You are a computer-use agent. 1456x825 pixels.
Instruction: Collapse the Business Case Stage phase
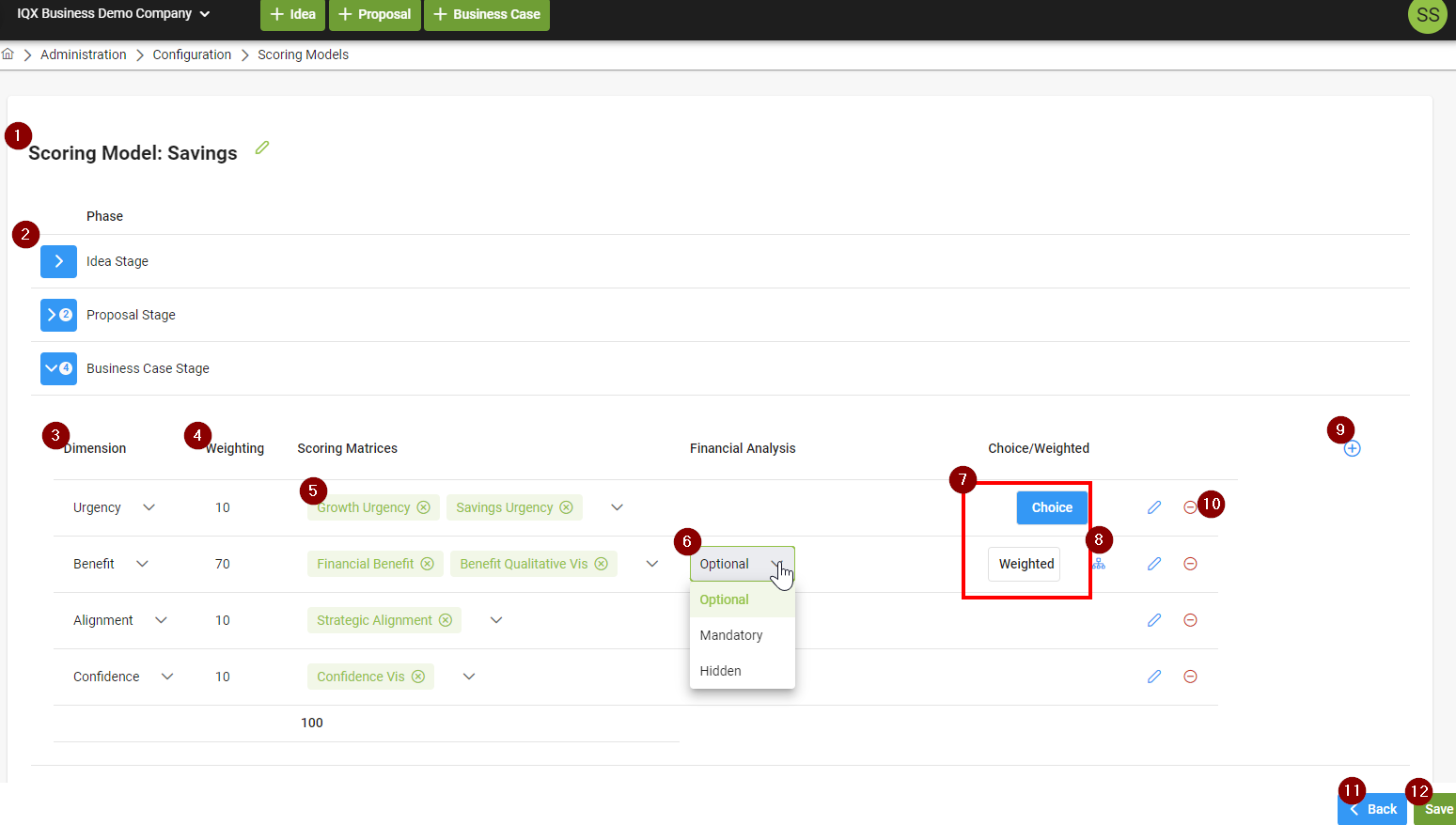[x=58, y=368]
